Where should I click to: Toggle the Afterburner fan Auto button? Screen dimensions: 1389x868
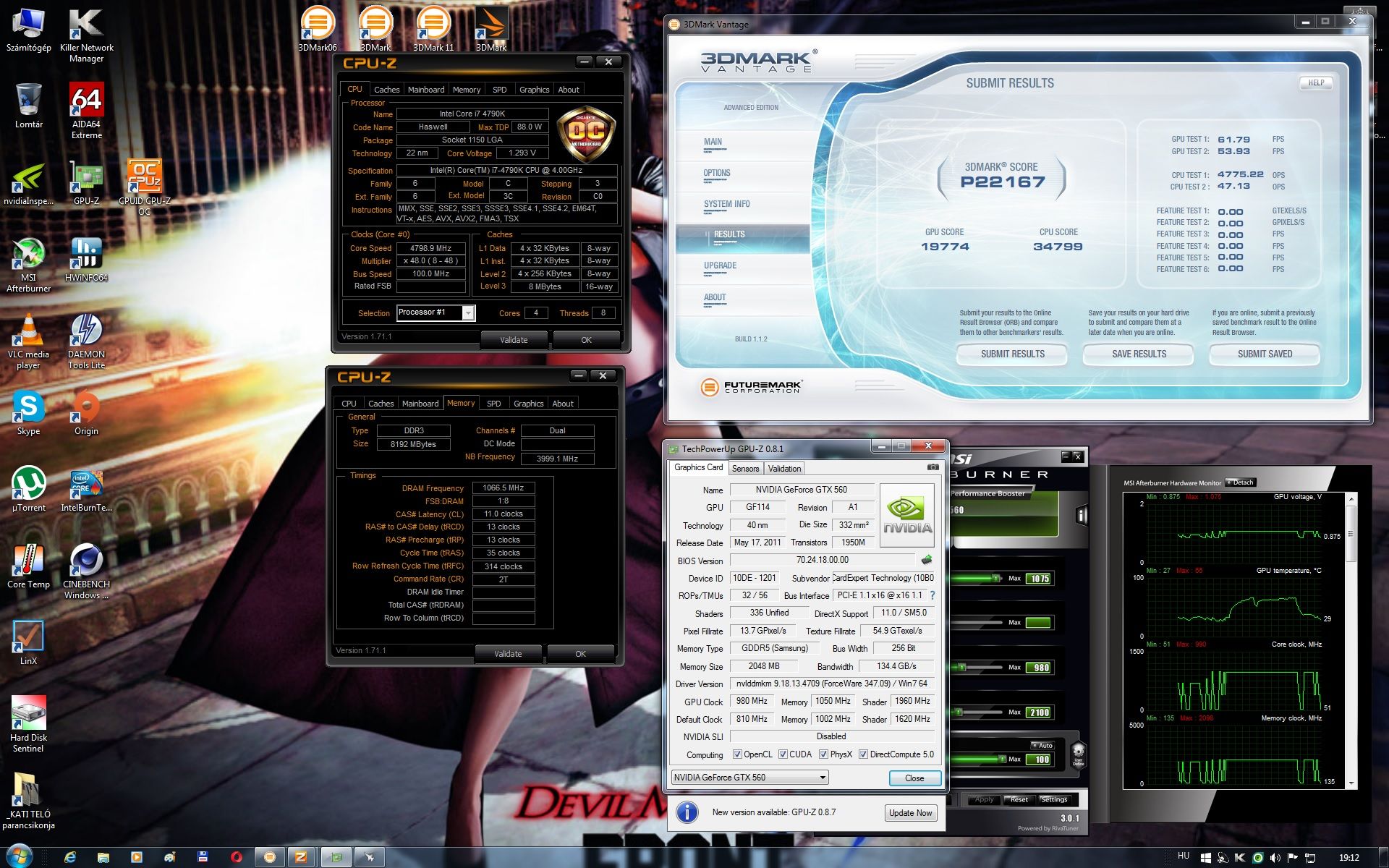(1042, 745)
